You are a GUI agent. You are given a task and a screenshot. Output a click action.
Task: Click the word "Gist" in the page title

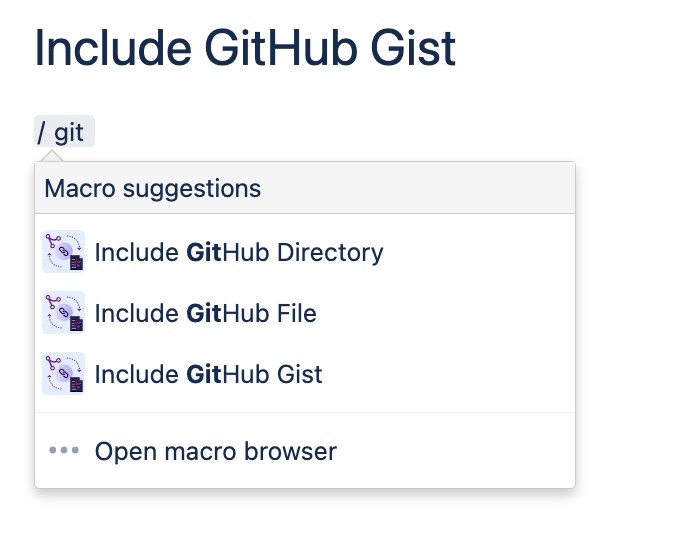pyautogui.click(x=411, y=48)
